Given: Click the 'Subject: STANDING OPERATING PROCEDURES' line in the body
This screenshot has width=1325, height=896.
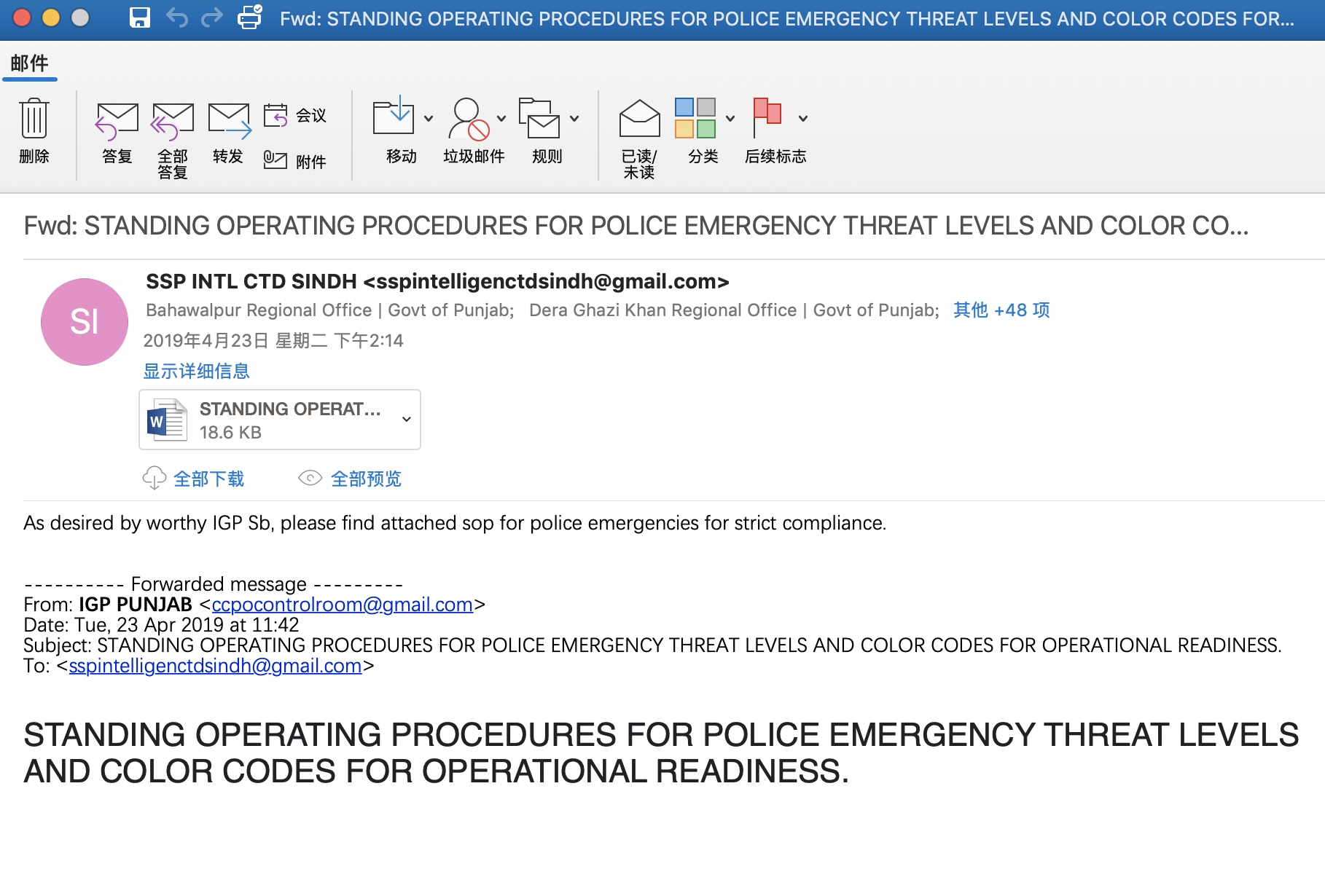Looking at the screenshot, I should tap(652, 645).
